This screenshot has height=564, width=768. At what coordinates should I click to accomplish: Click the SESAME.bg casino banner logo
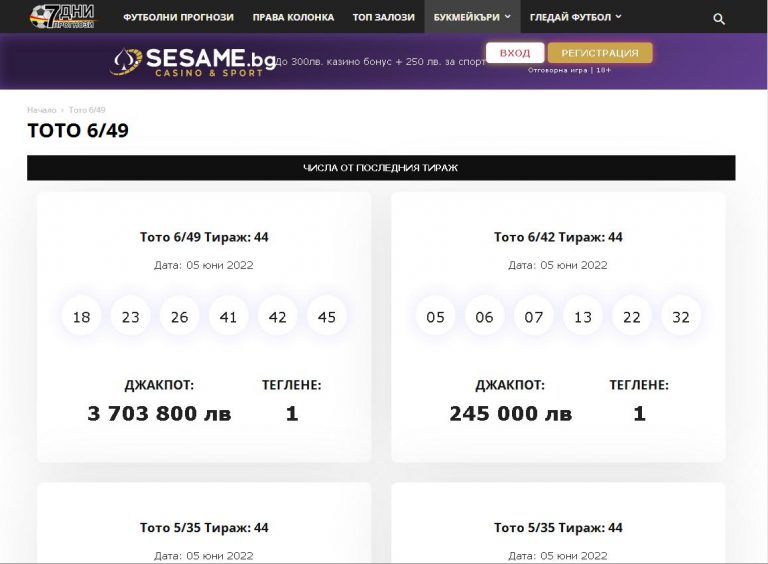(194, 62)
